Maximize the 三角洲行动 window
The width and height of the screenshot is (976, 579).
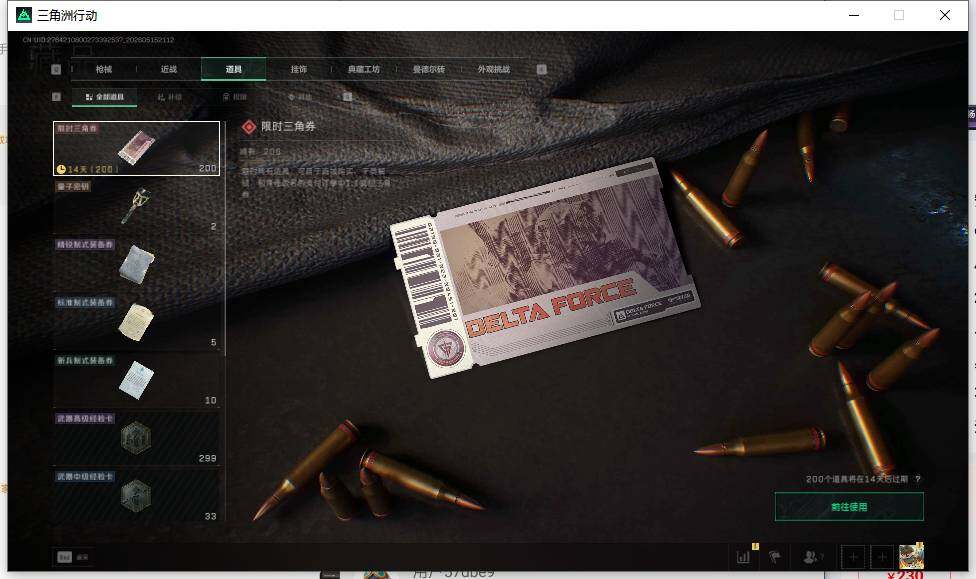point(899,15)
